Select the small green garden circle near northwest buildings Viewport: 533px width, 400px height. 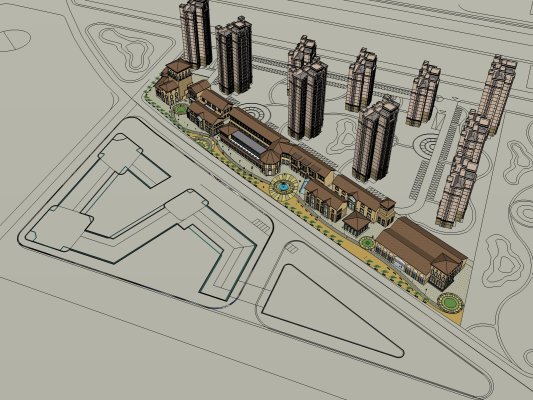point(180,109)
